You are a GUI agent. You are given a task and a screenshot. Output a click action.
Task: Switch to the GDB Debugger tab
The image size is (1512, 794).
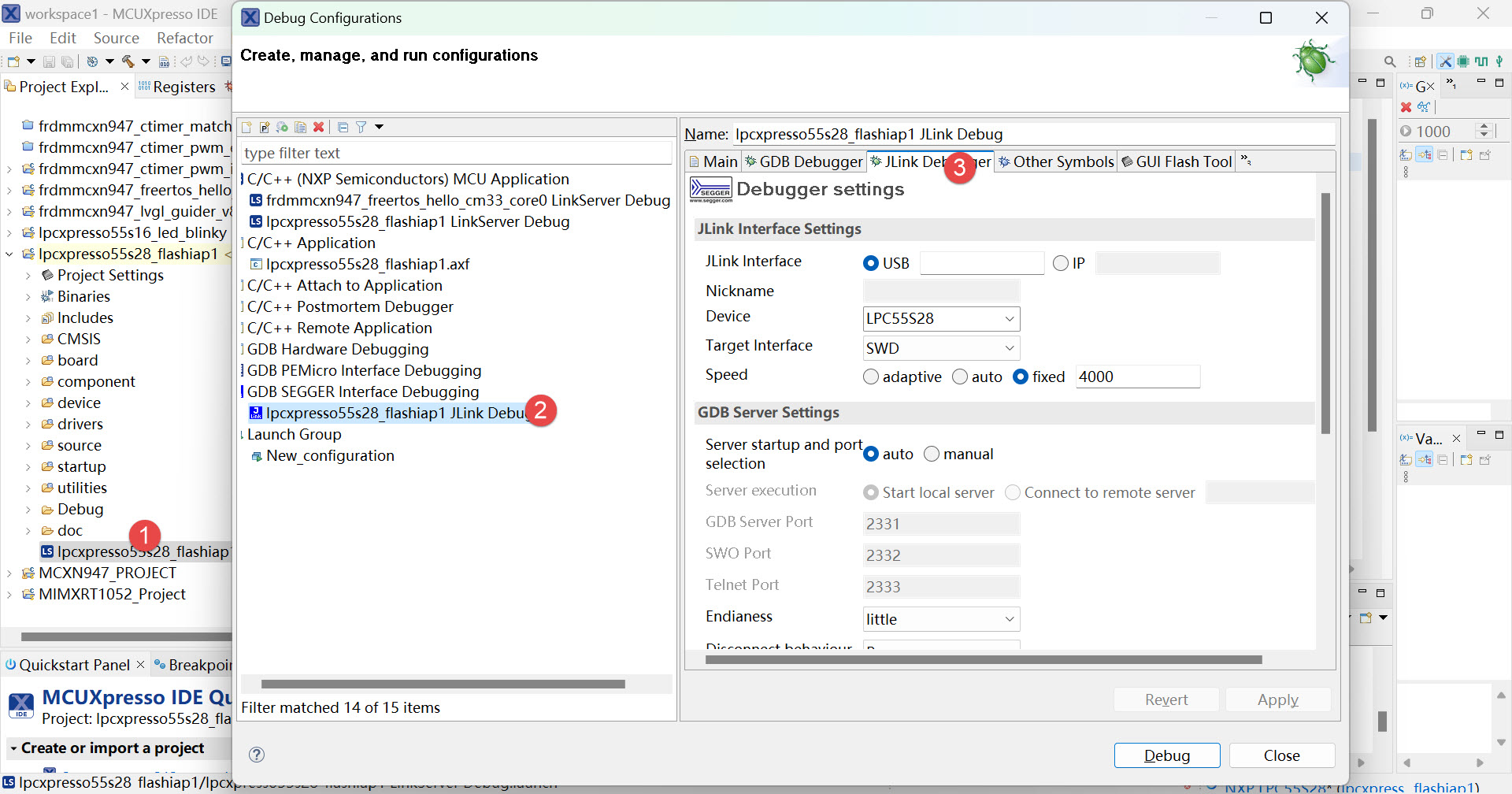coord(804,161)
